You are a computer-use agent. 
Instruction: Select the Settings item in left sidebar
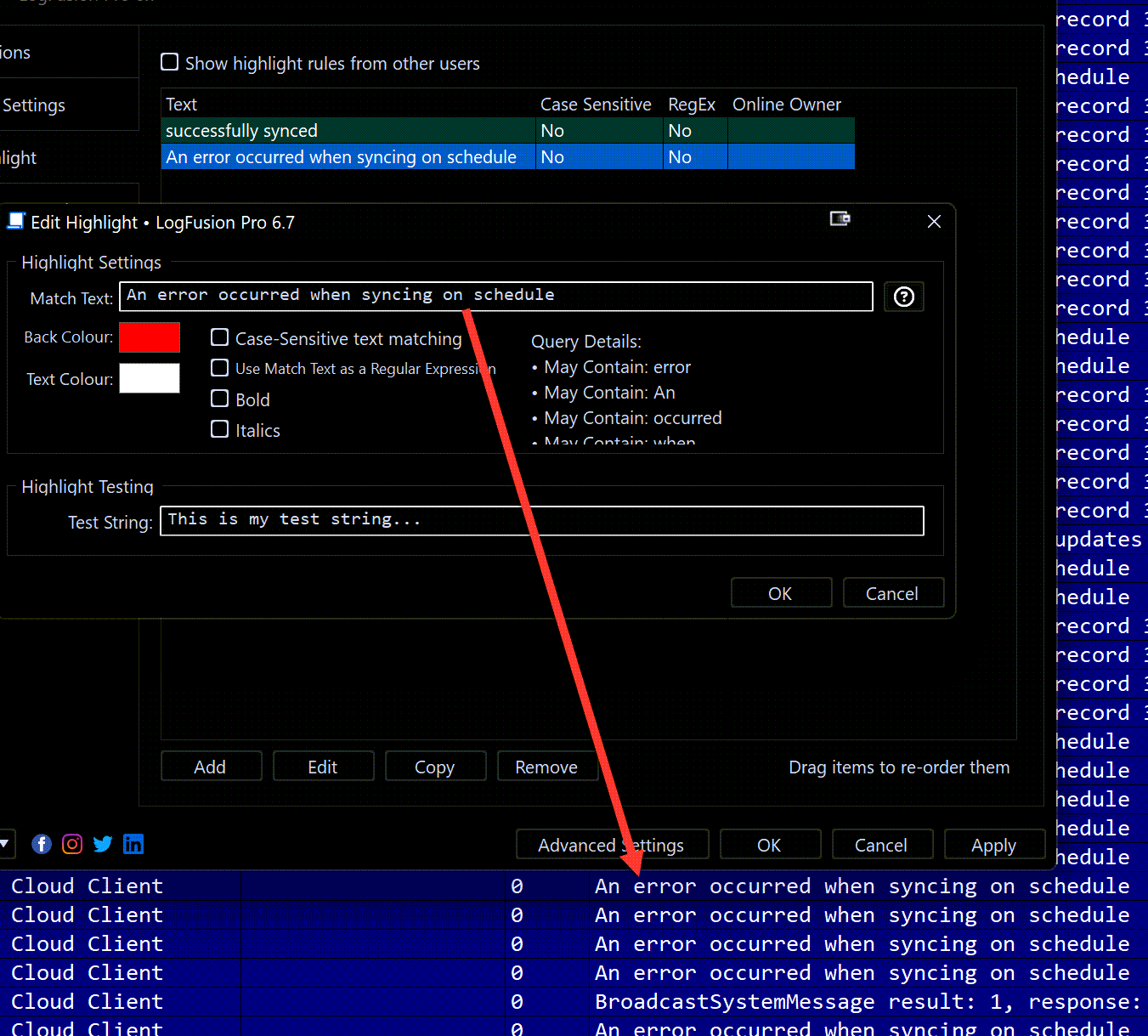pos(34,105)
